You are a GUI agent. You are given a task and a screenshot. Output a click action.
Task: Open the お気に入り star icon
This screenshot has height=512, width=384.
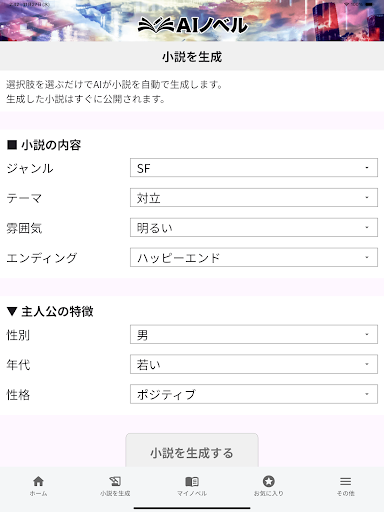point(269,481)
